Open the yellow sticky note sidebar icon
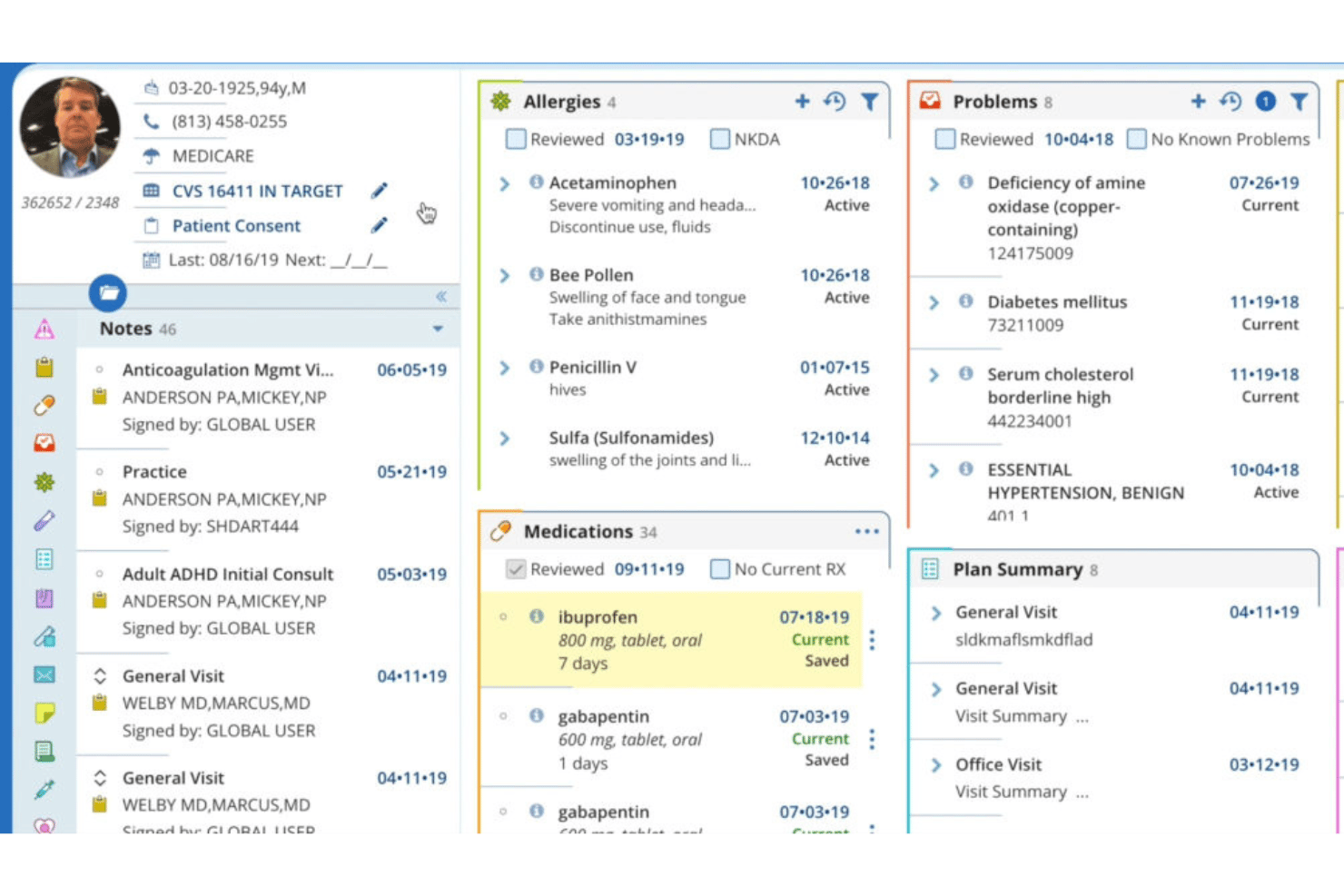 tap(44, 713)
